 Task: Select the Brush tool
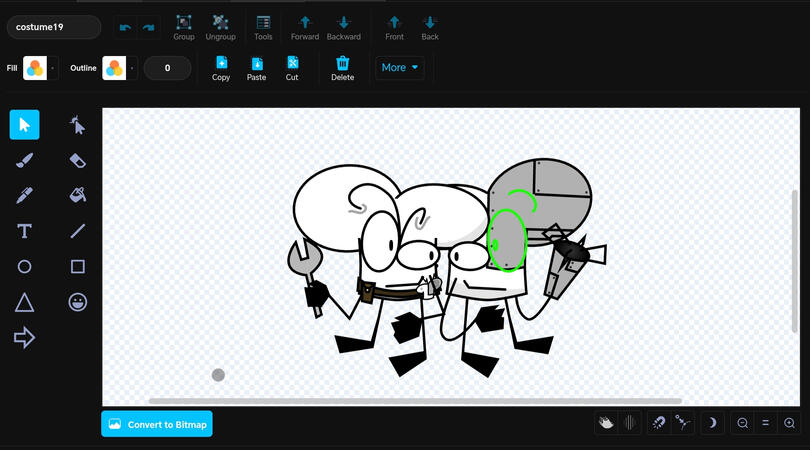point(25,160)
